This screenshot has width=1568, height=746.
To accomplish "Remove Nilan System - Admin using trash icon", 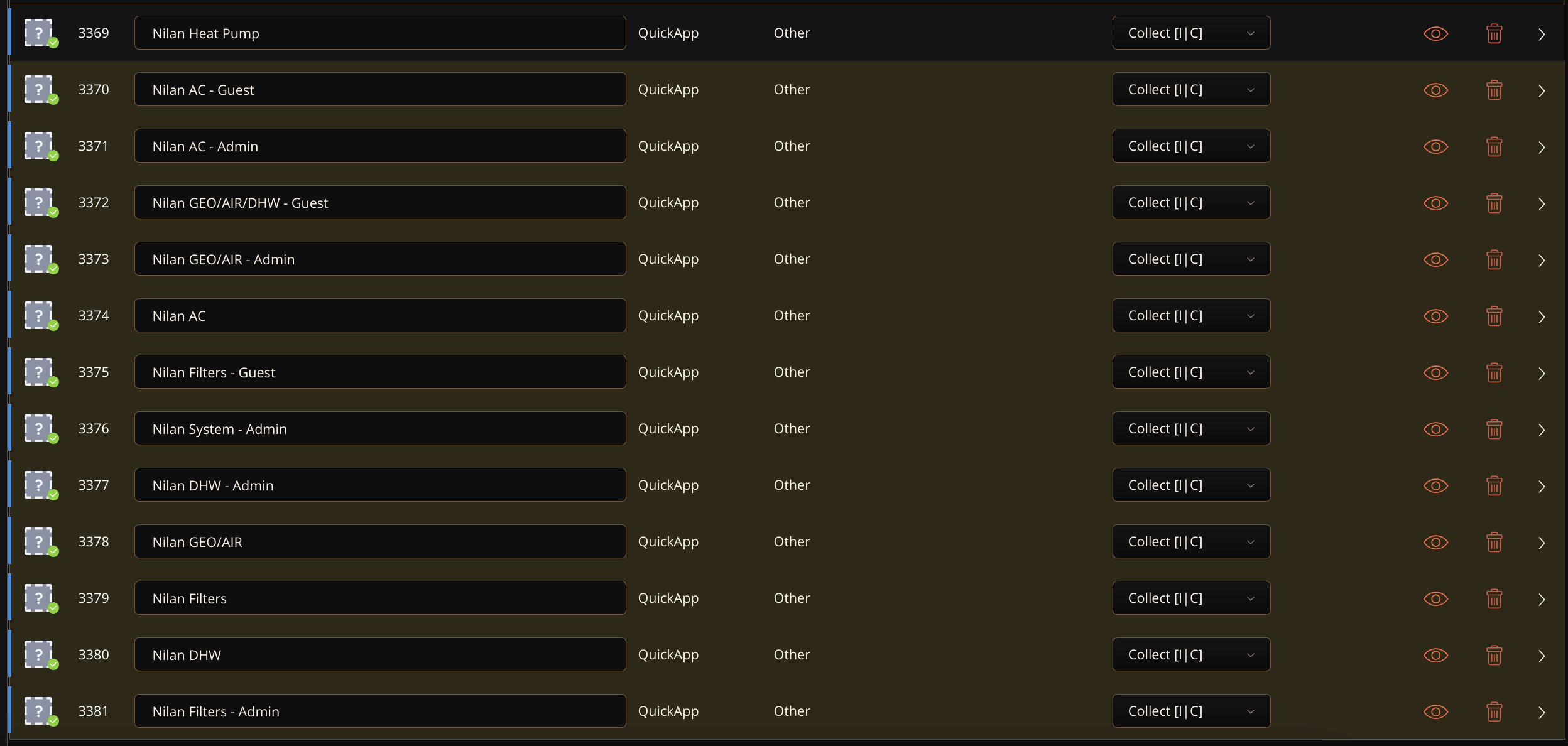I will point(1494,429).
